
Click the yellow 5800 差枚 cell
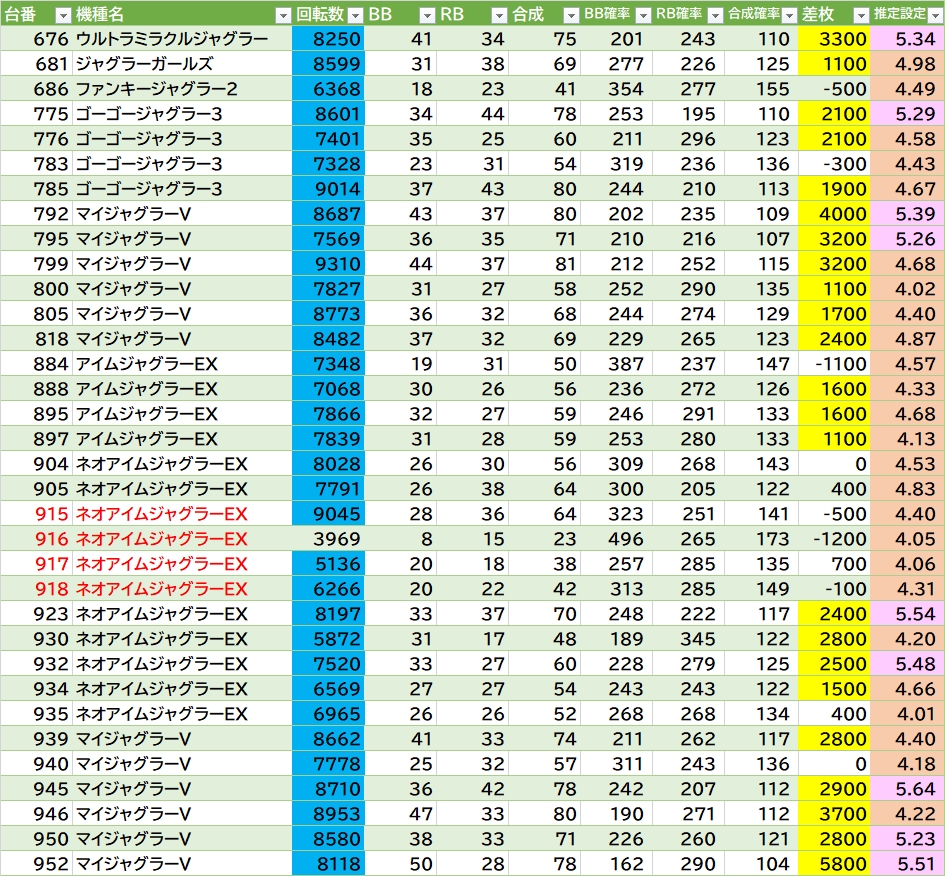[x=834, y=864]
